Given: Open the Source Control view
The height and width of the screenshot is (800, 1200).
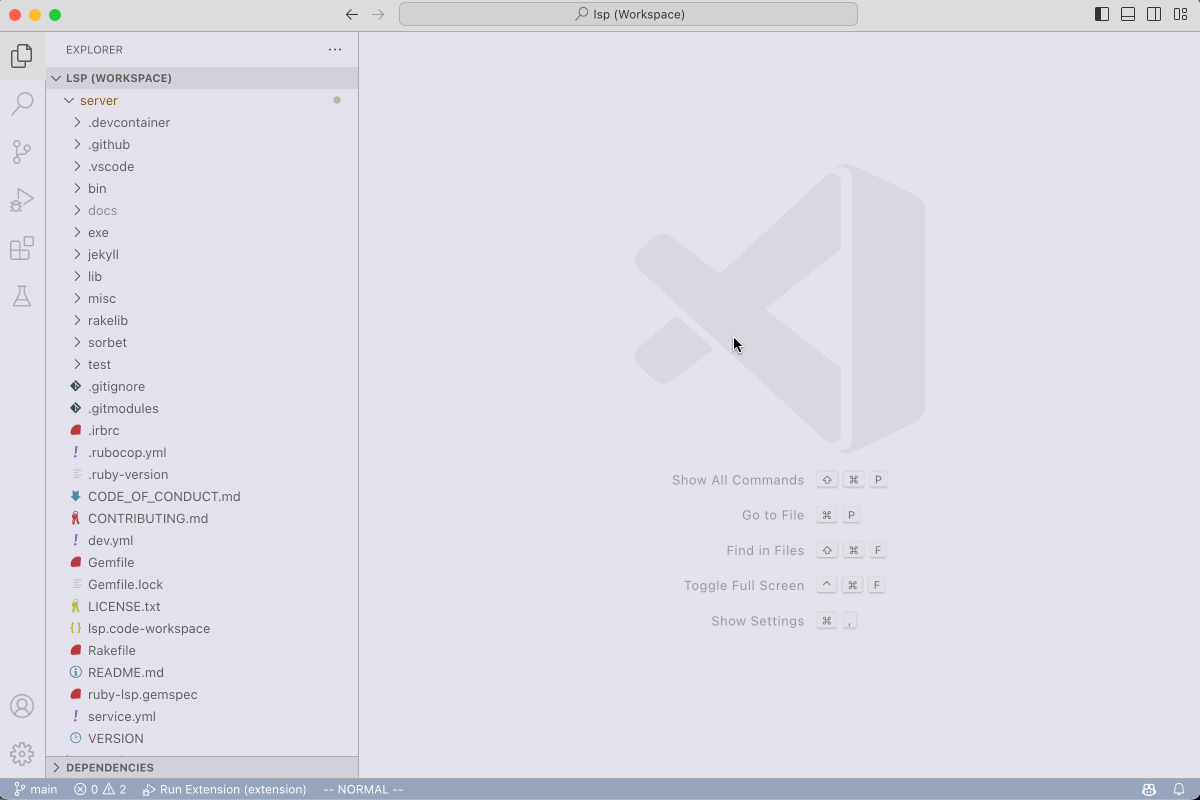Looking at the screenshot, I should tap(22, 152).
